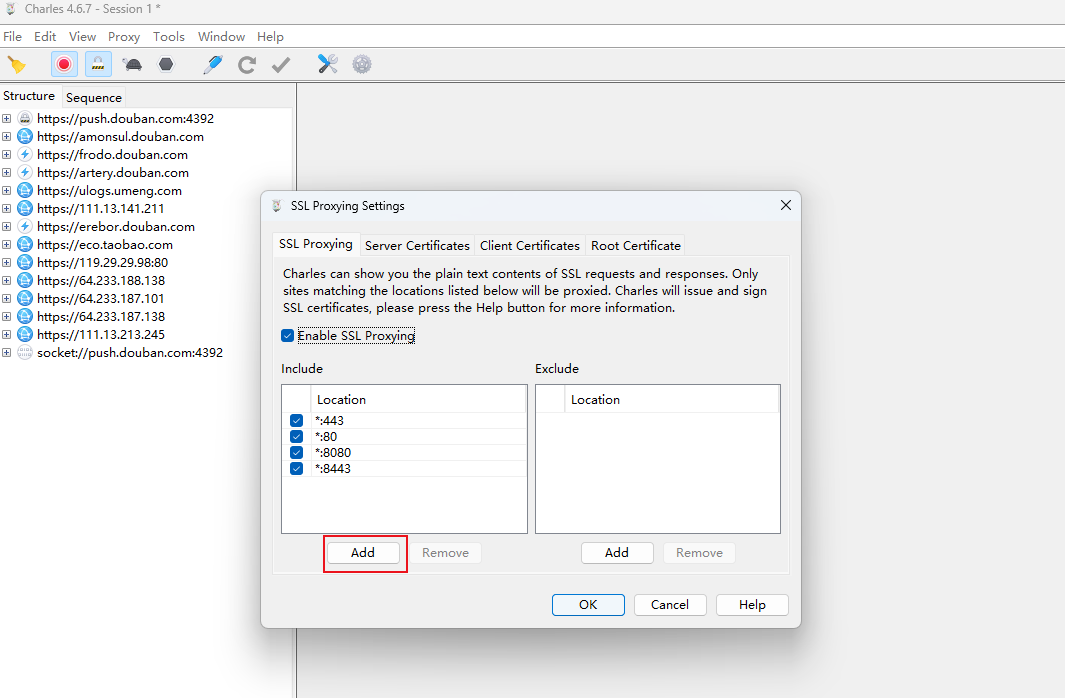1065x698 pixels.
Task: Click the Exclude Location column header
Action: (672, 399)
